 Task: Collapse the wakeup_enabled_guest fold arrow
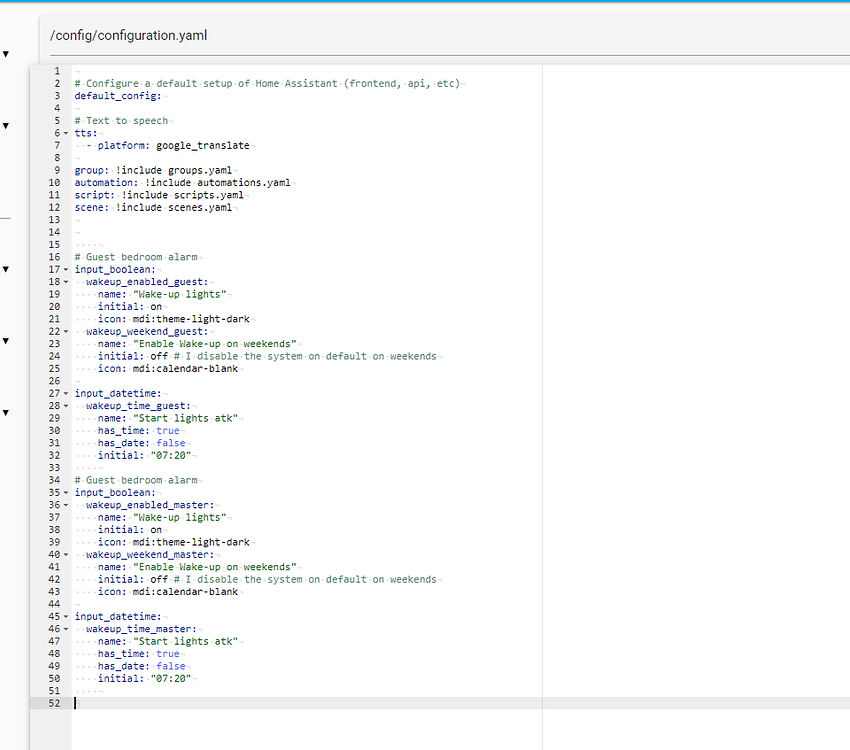(64, 281)
